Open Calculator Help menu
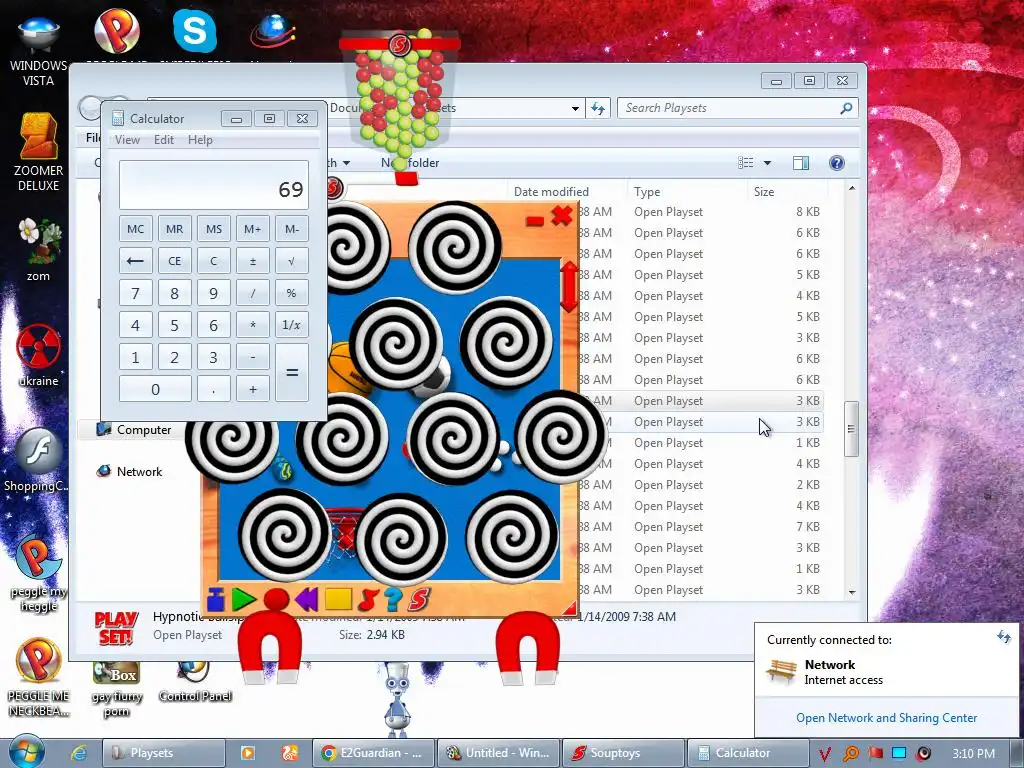This screenshot has height=768, width=1024. tap(200, 140)
